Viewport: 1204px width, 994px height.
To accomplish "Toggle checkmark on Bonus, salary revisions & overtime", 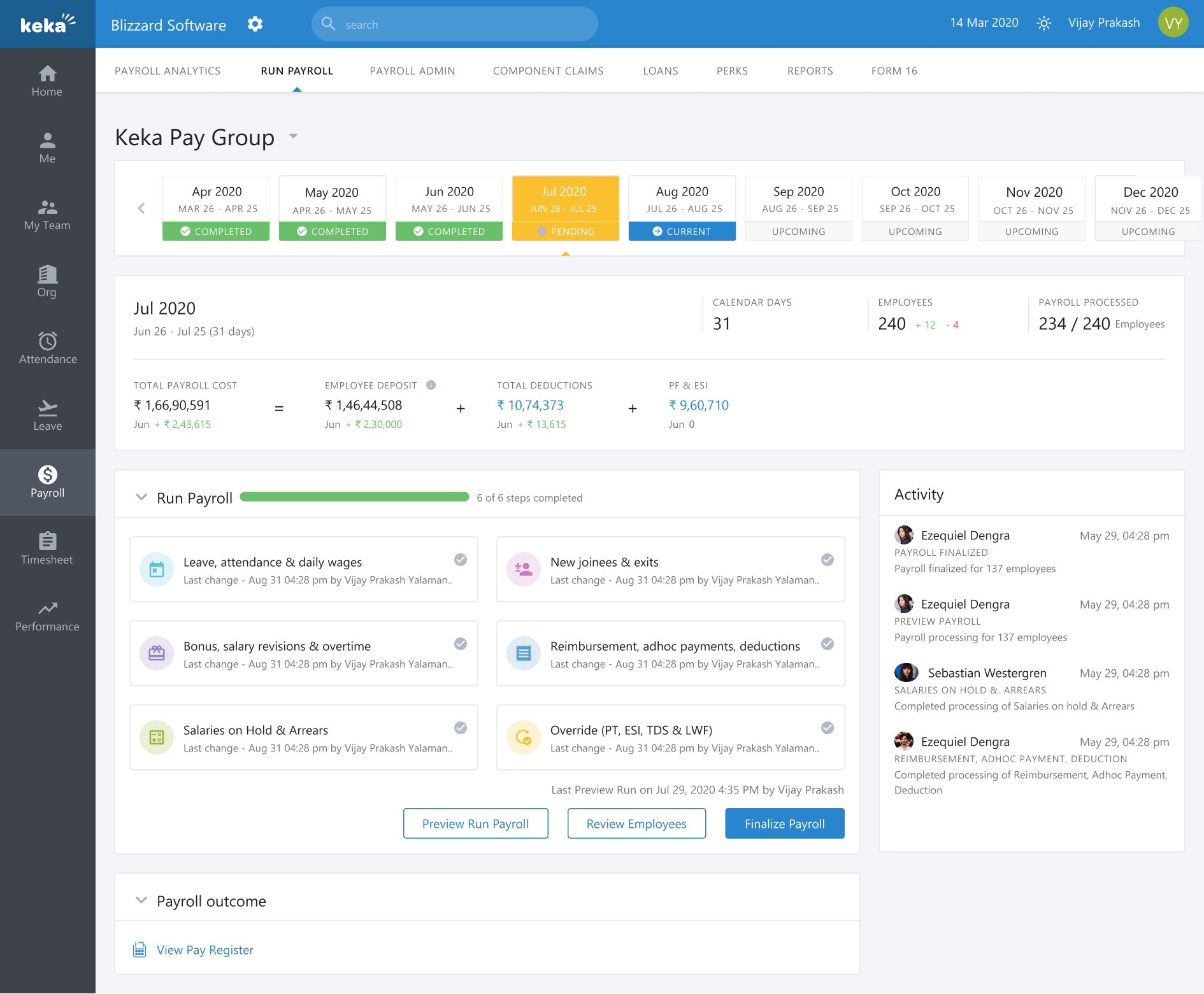I will click(x=461, y=644).
